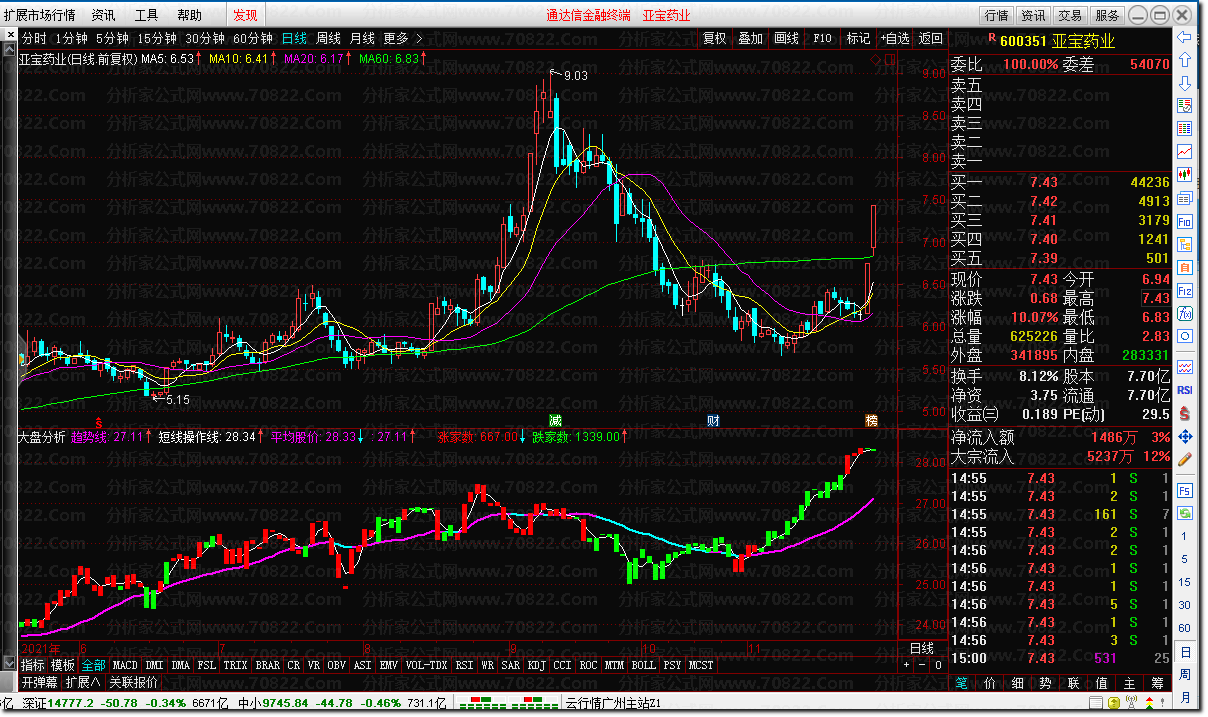The height and width of the screenshot is (717, 1208).
Task: Click the 服务 button at top right
Action: pyautogui.click(x=1107, y=15)
